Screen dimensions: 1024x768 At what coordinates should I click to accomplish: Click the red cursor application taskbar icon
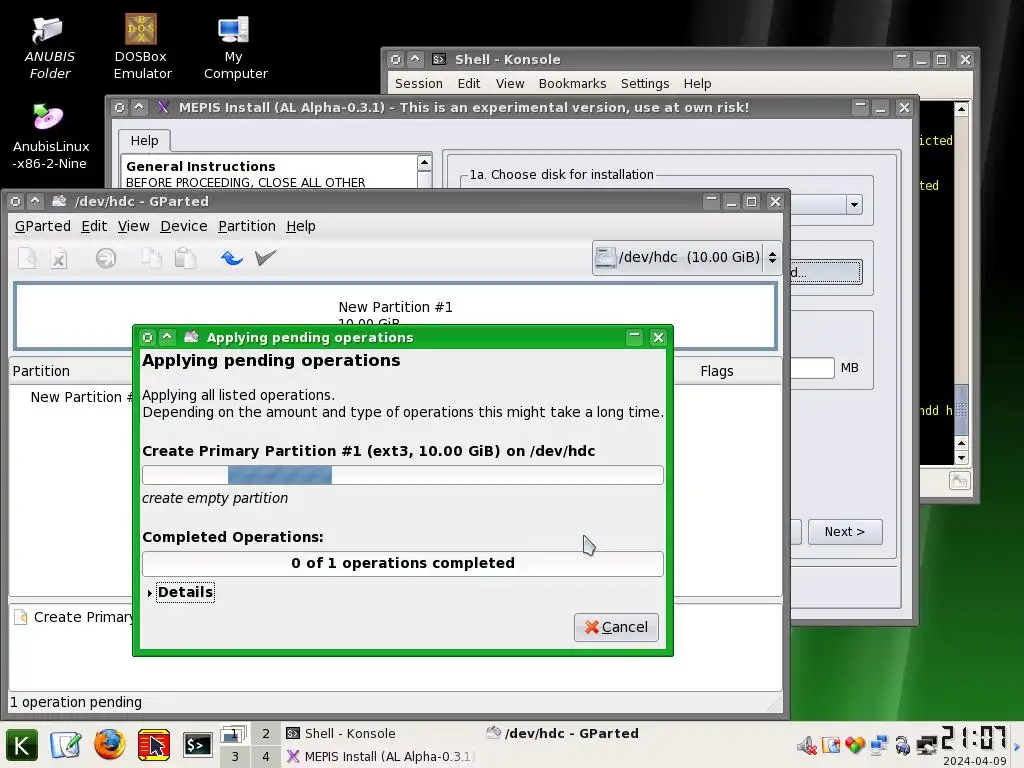pos(154,745)
